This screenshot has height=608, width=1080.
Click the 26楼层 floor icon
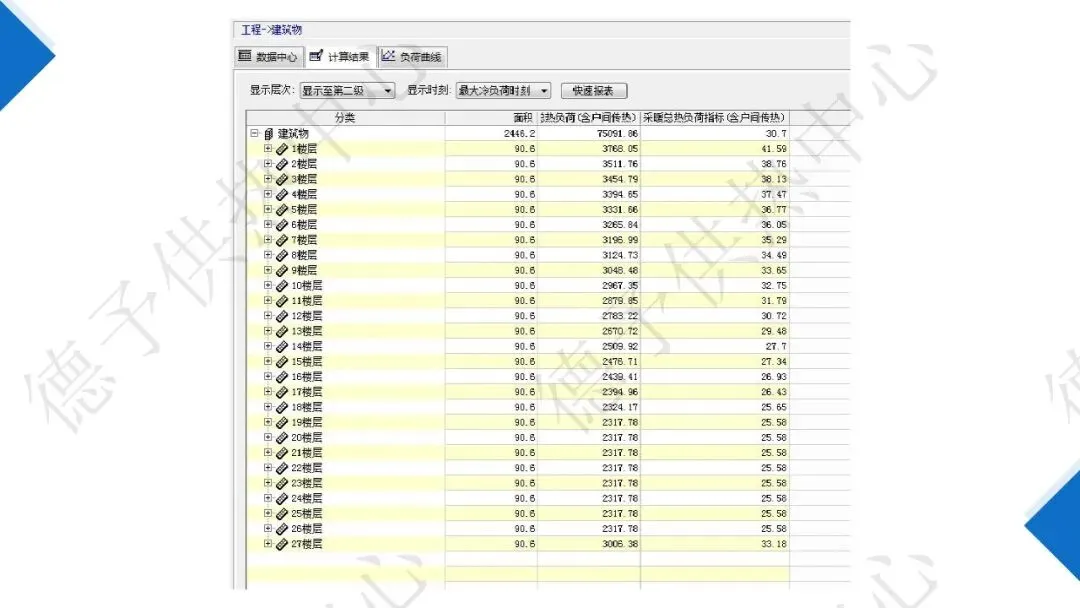(282, 529)
